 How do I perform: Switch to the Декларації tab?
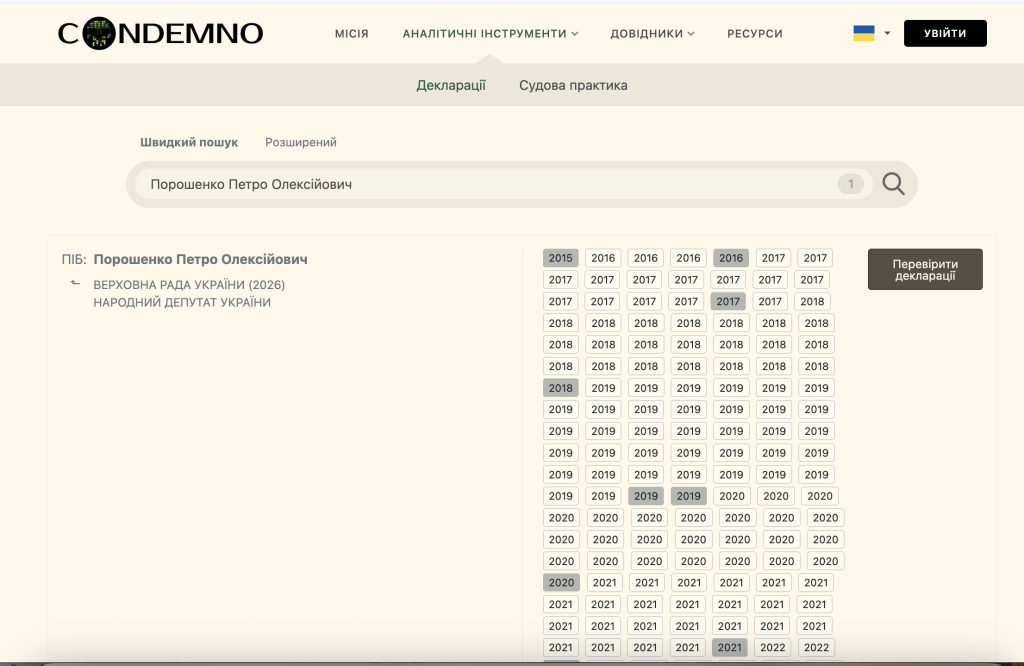(451, 86)
